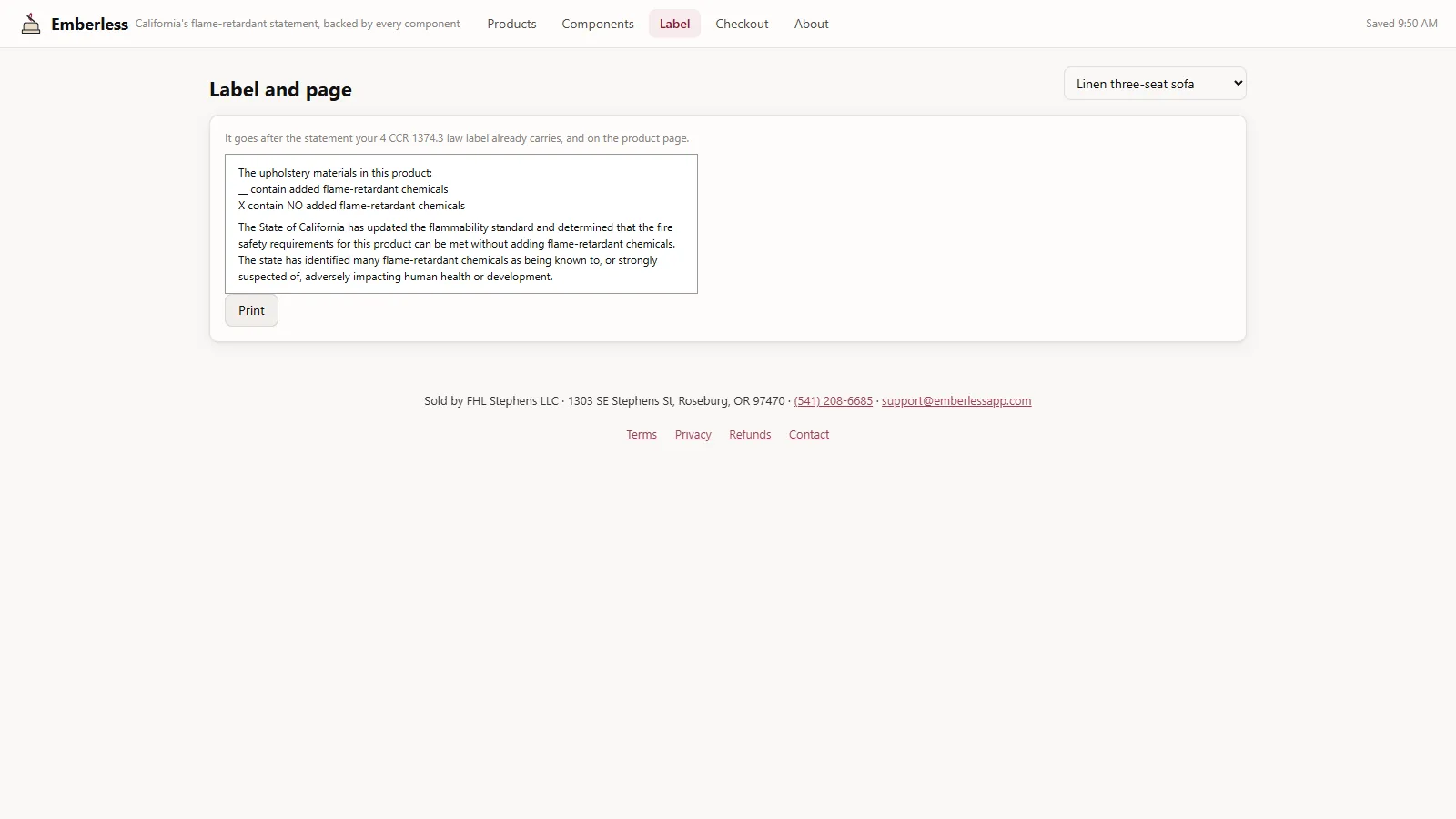
Task: Open the Products page
Action: pyautogui.click(x=511, y=24)
